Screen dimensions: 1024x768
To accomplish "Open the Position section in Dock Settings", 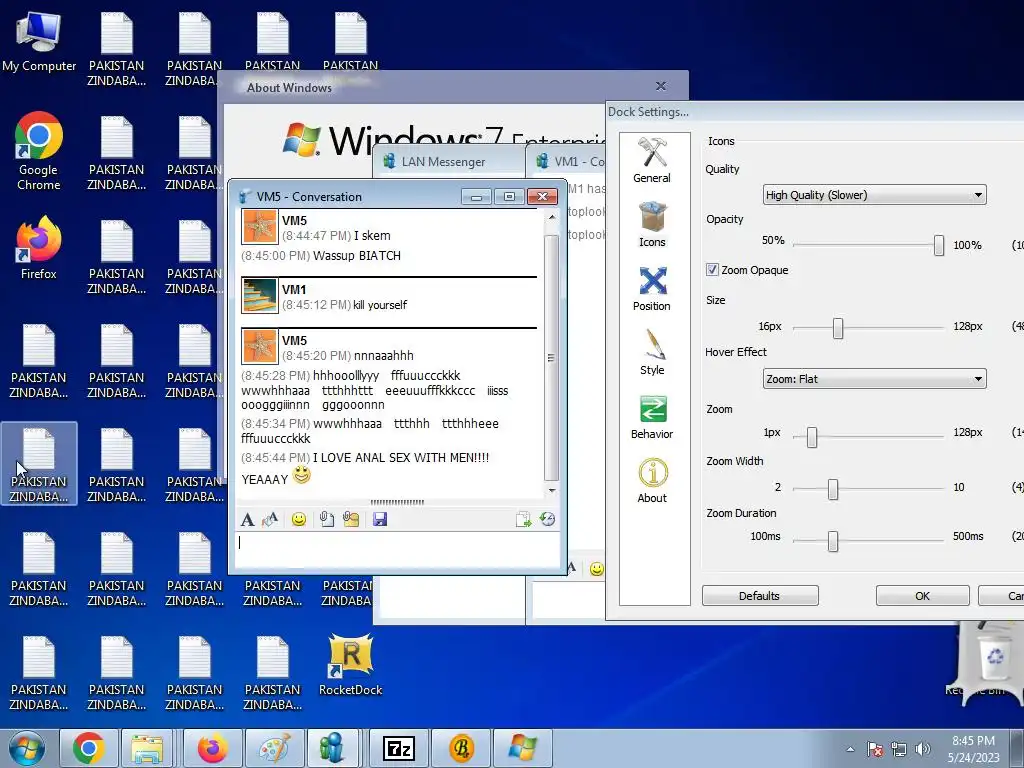I will tap(652, 288).
